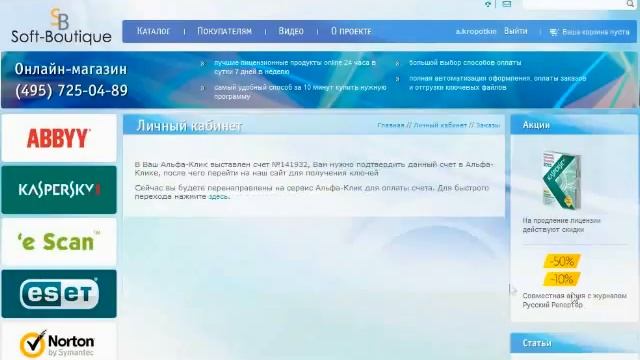
Task: Open the Каталог menu item
Action: pos(153,31)
